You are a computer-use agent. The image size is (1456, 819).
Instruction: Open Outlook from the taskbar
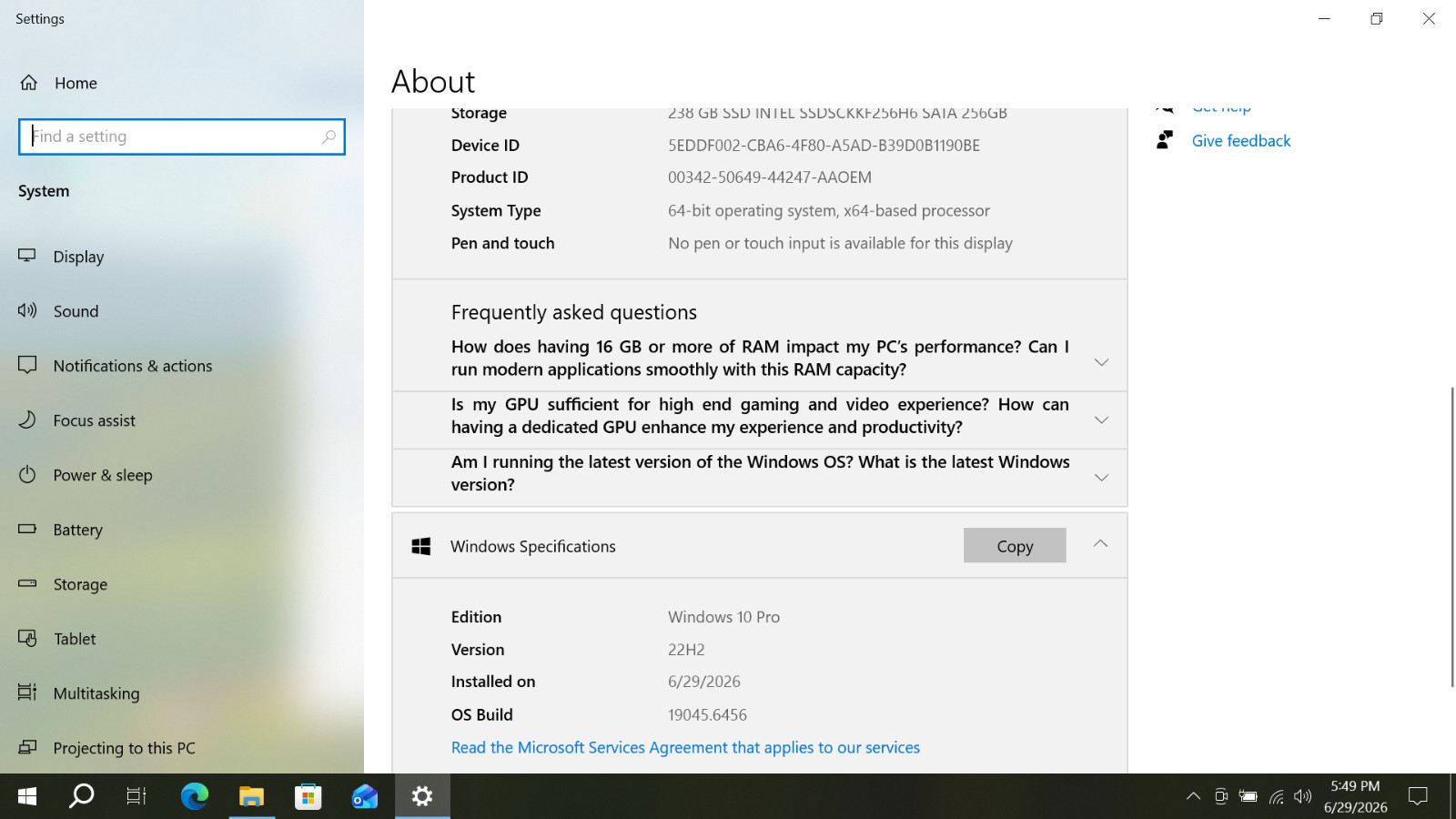point(365,796)
